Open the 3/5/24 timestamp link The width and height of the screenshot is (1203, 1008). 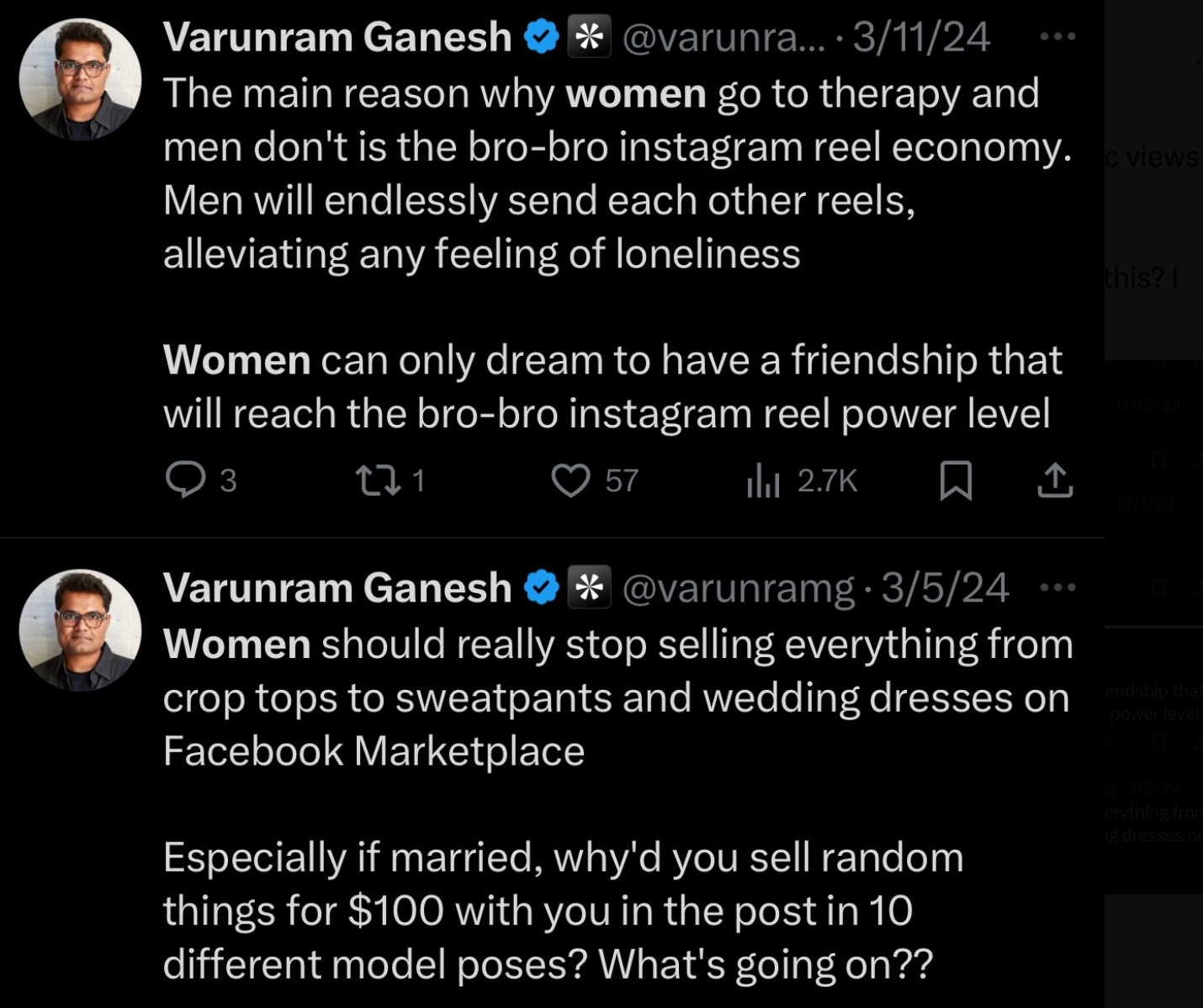pyautogui.click(x=945, y=587)
